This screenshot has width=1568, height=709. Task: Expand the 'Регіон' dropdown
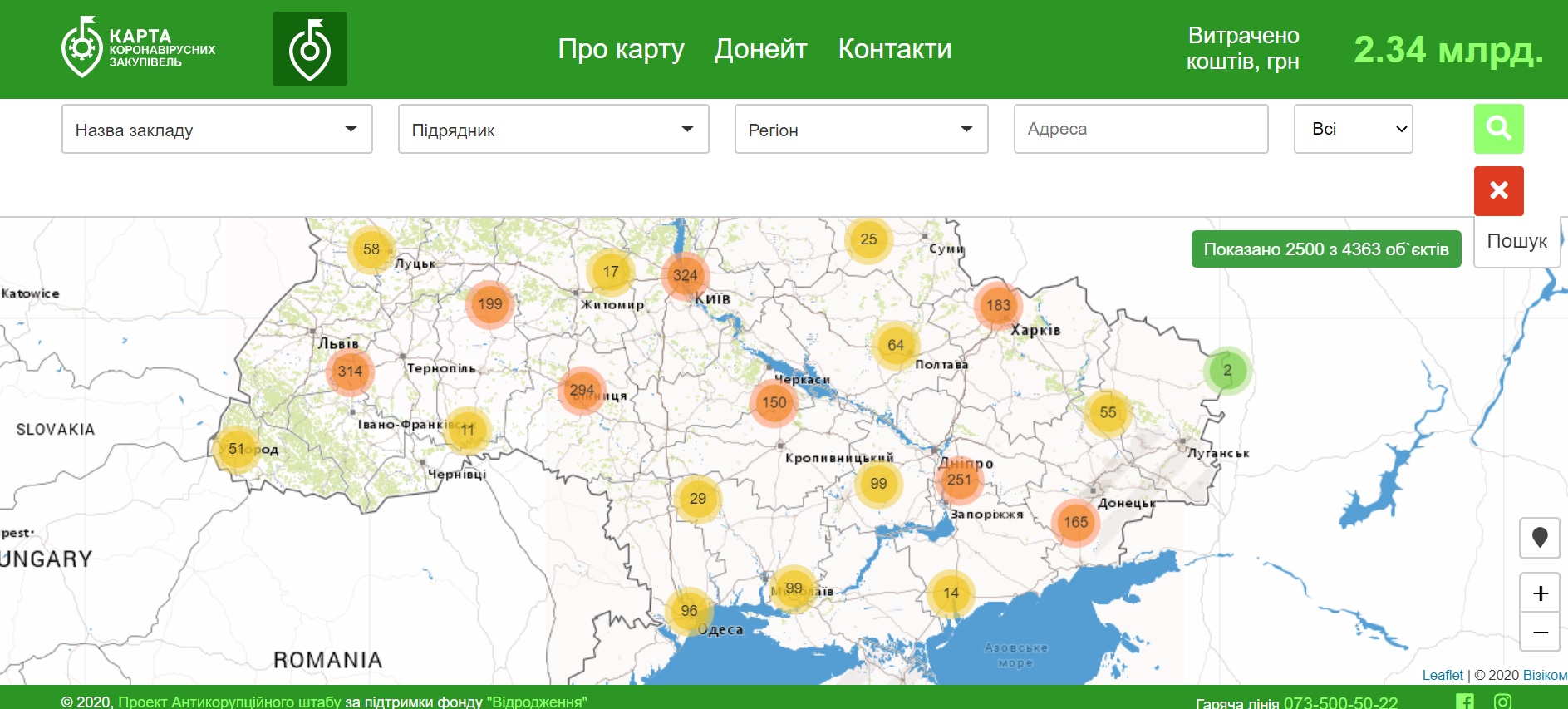pos(861,130)
